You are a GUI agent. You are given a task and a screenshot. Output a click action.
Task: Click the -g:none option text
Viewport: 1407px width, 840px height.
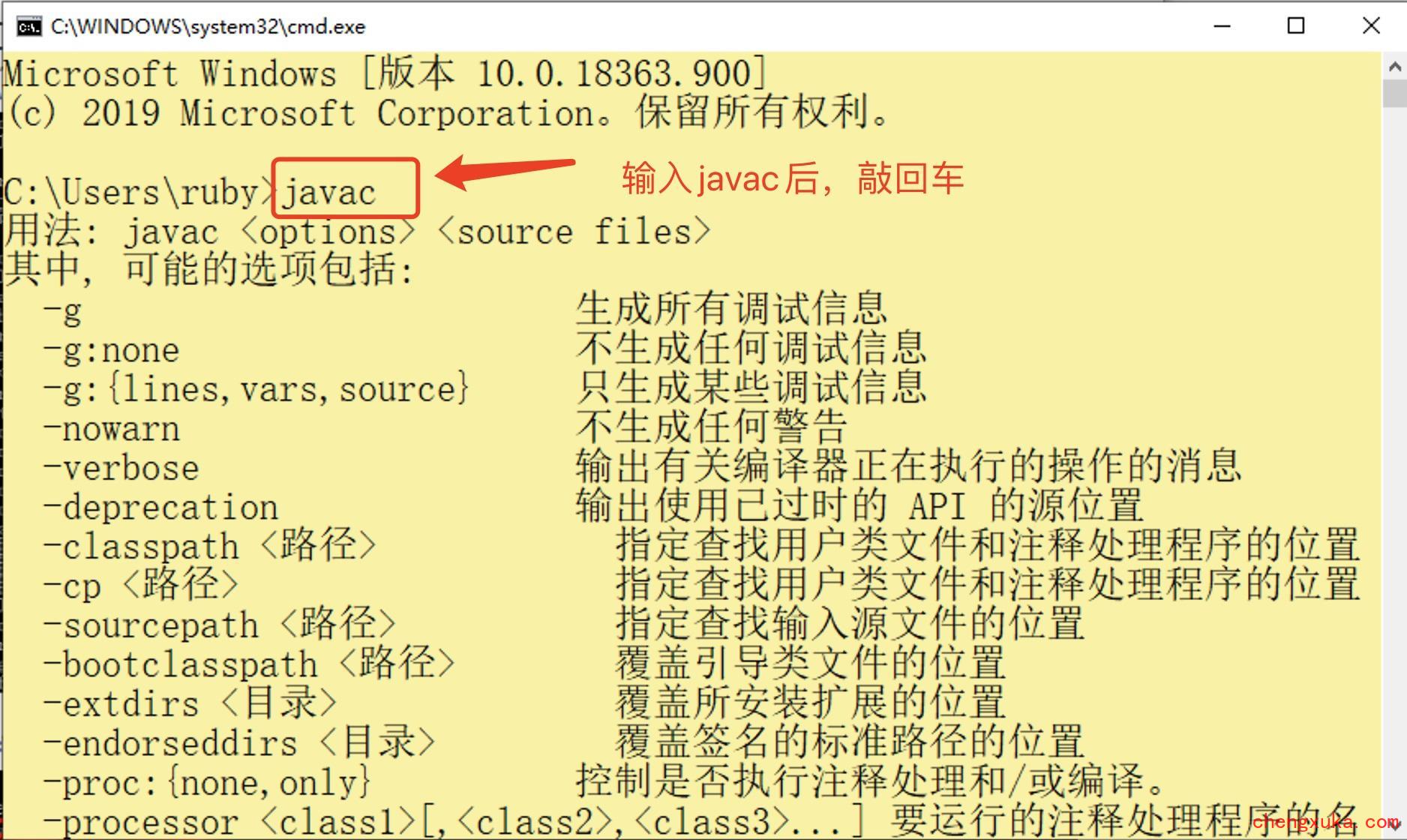point(111,349)
